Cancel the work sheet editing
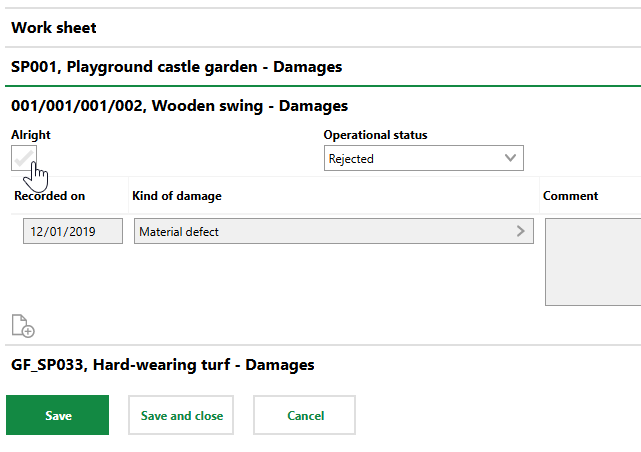 304,415
